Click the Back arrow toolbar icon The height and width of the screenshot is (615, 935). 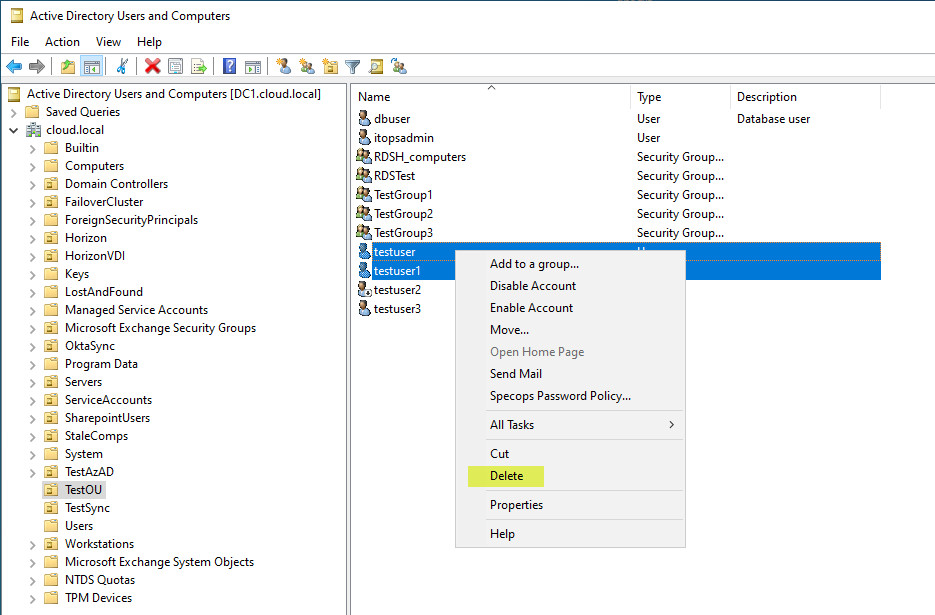[14, 66]
